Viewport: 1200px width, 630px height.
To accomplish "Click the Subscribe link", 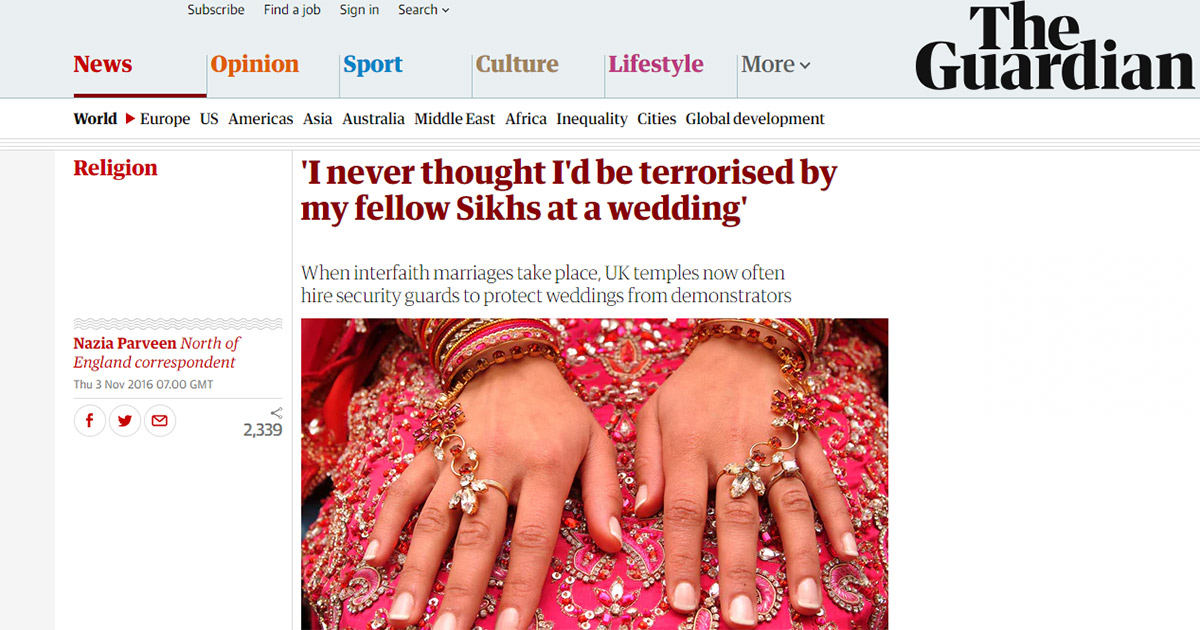I will (x=216, y=10).
